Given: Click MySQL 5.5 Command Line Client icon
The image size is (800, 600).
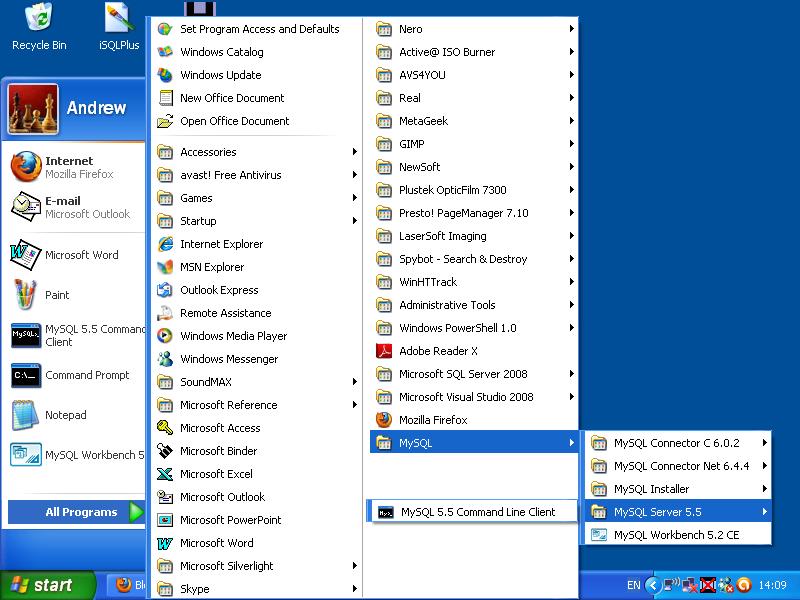Looking at the screenshot, I should coord(386,512).
